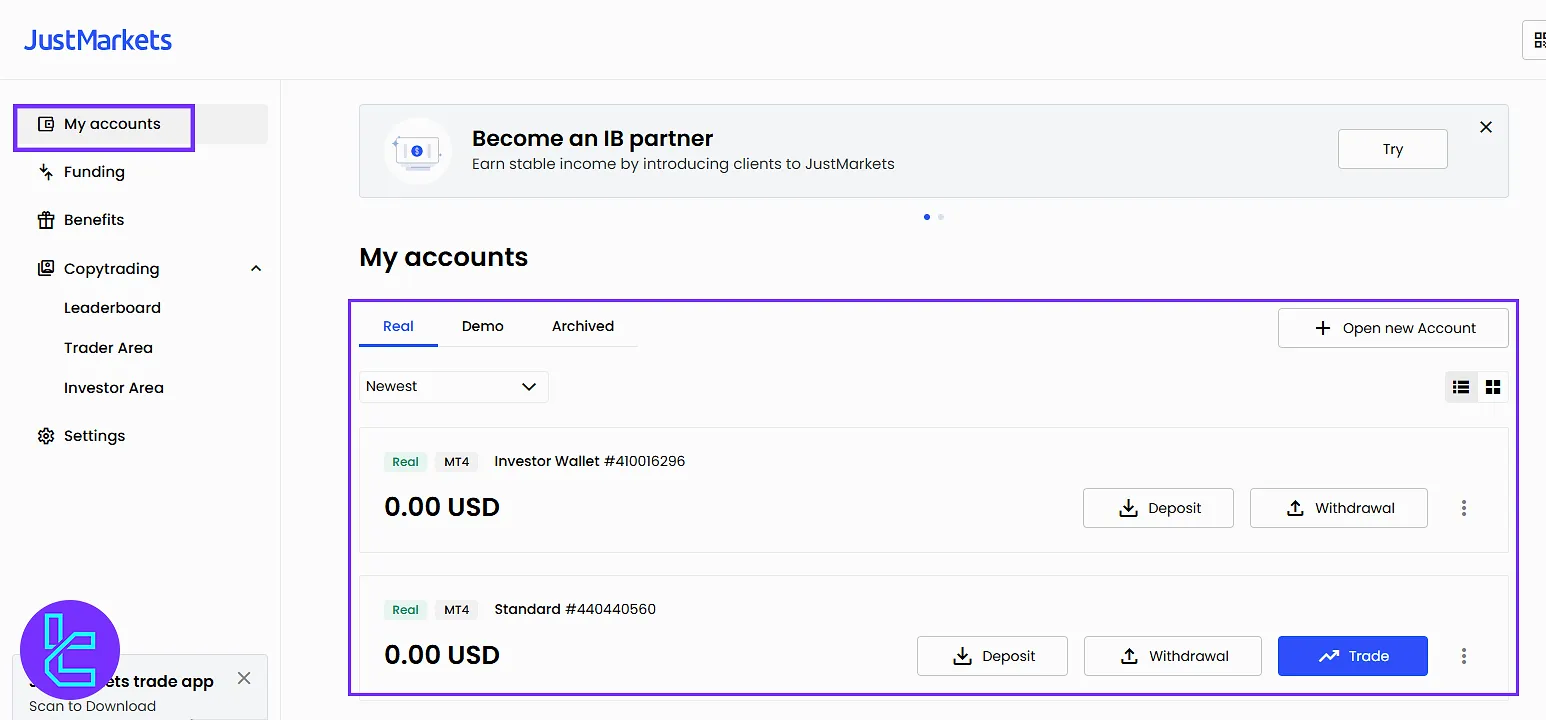Open more options for Standard #440440560 account
The height and width of the screenshot is (720, 1546).
pyautogui.click(x=1464, y=656)
